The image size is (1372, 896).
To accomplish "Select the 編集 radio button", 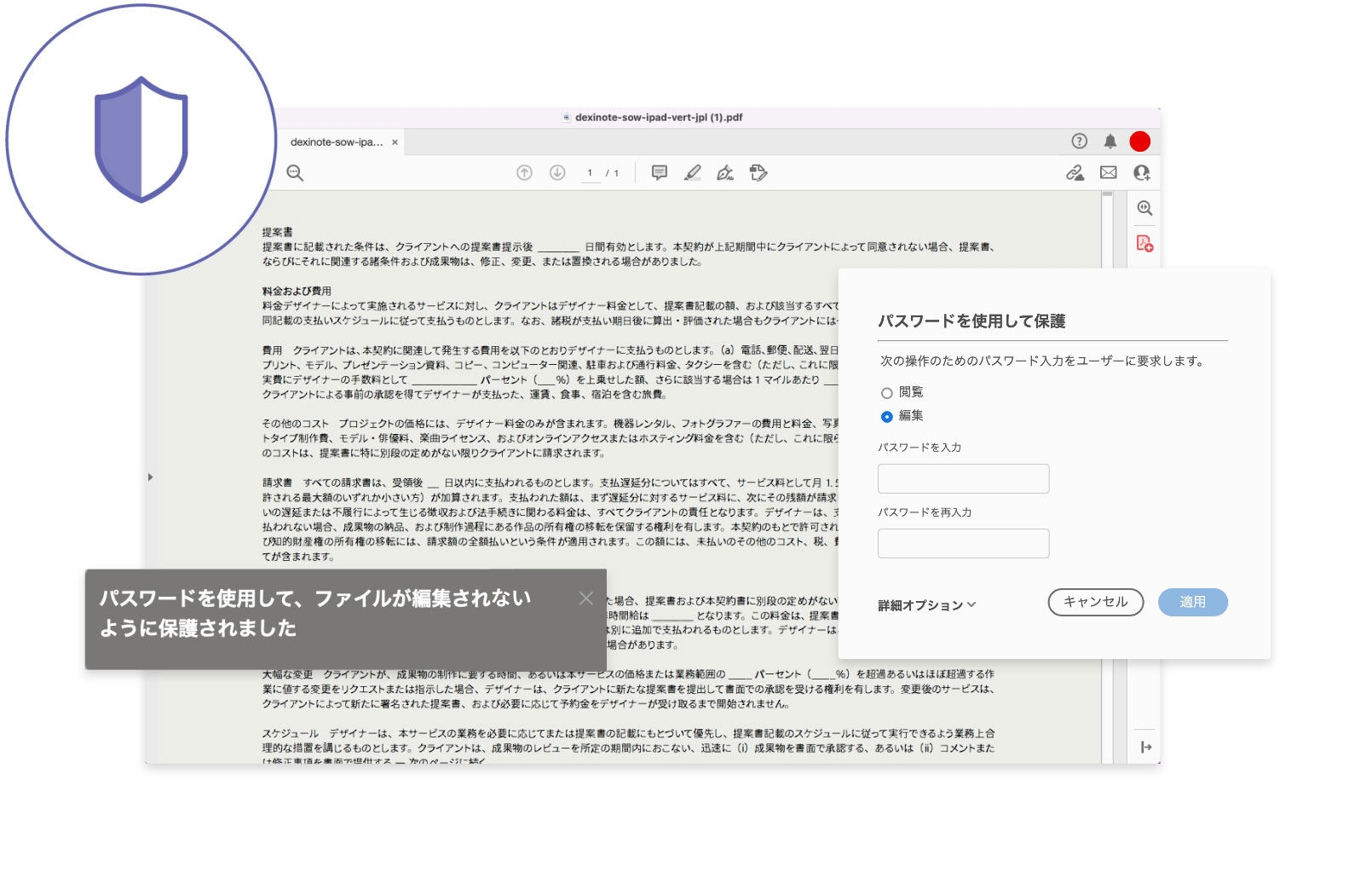I will (x=886, y=417).
